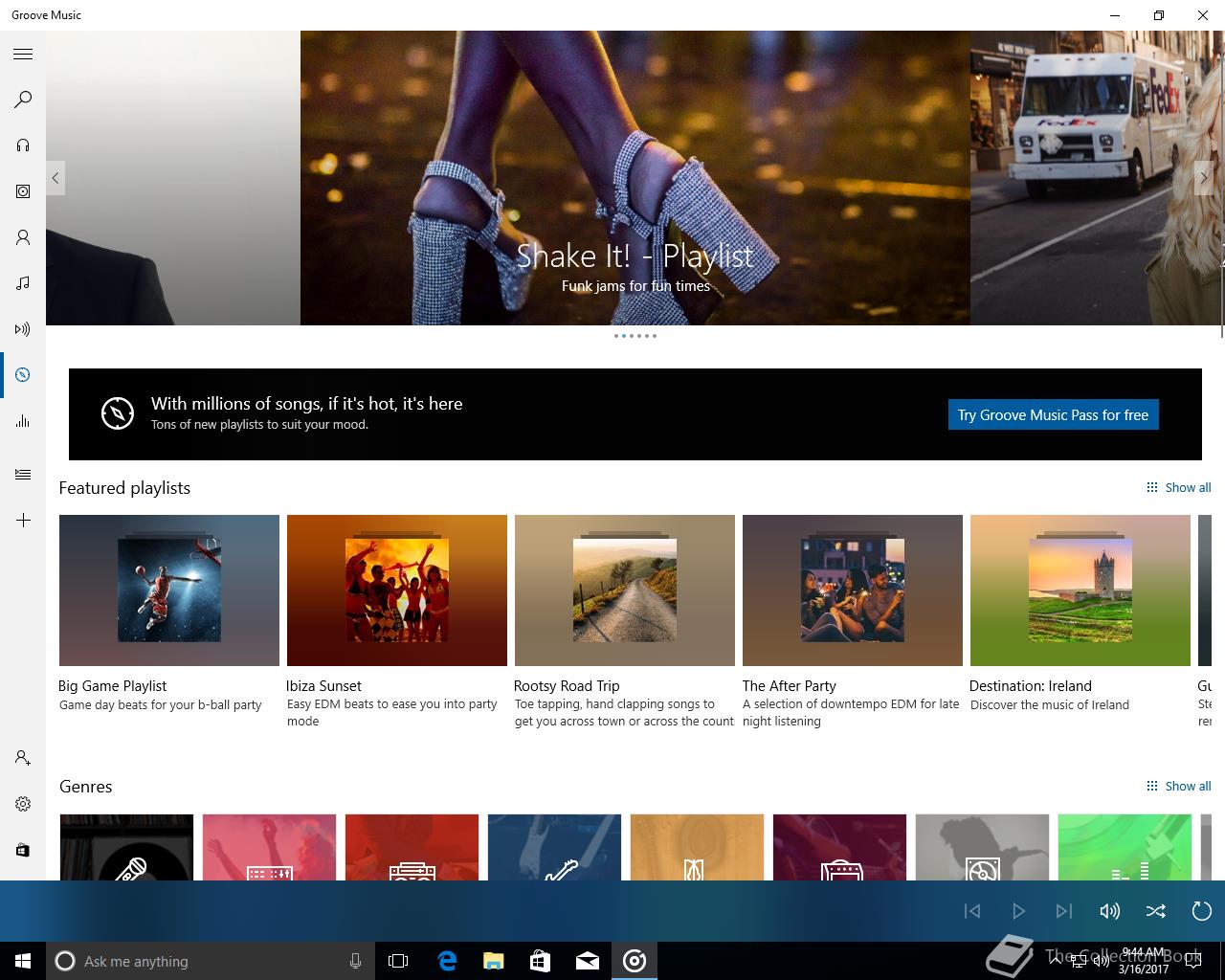Image resolution: width=1225 pixels, height=980 pixels.
Task: Click Groove Music taskbar icon
Action: pyautogui.click(x=635, y=961)
